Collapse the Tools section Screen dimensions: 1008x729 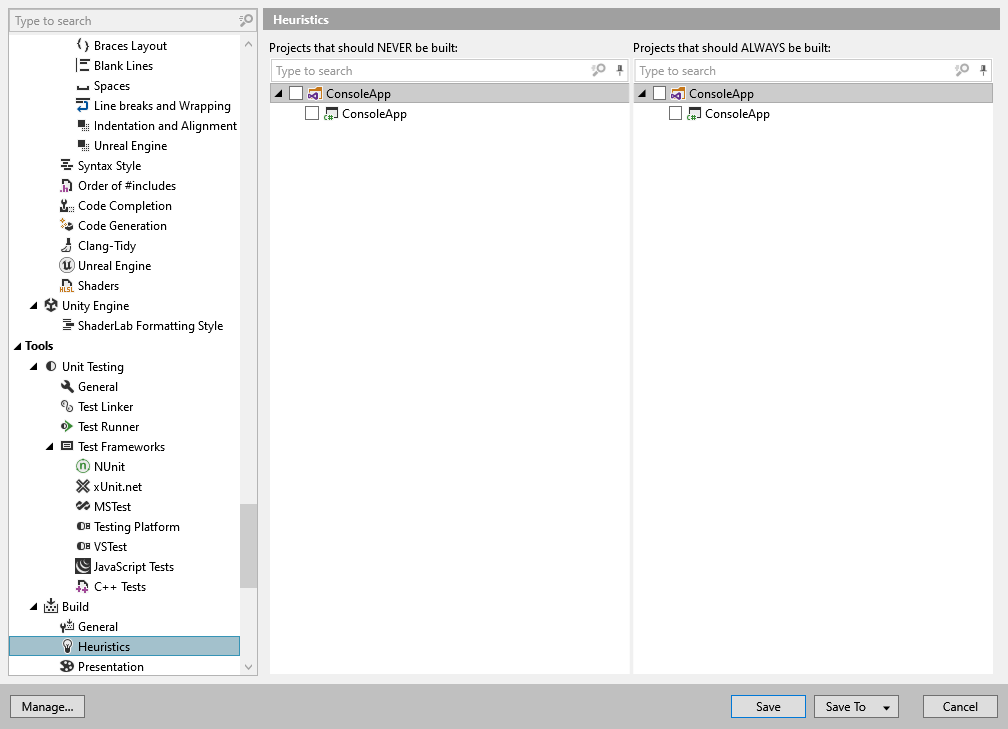pyautogui.click(x=17, y=346)
